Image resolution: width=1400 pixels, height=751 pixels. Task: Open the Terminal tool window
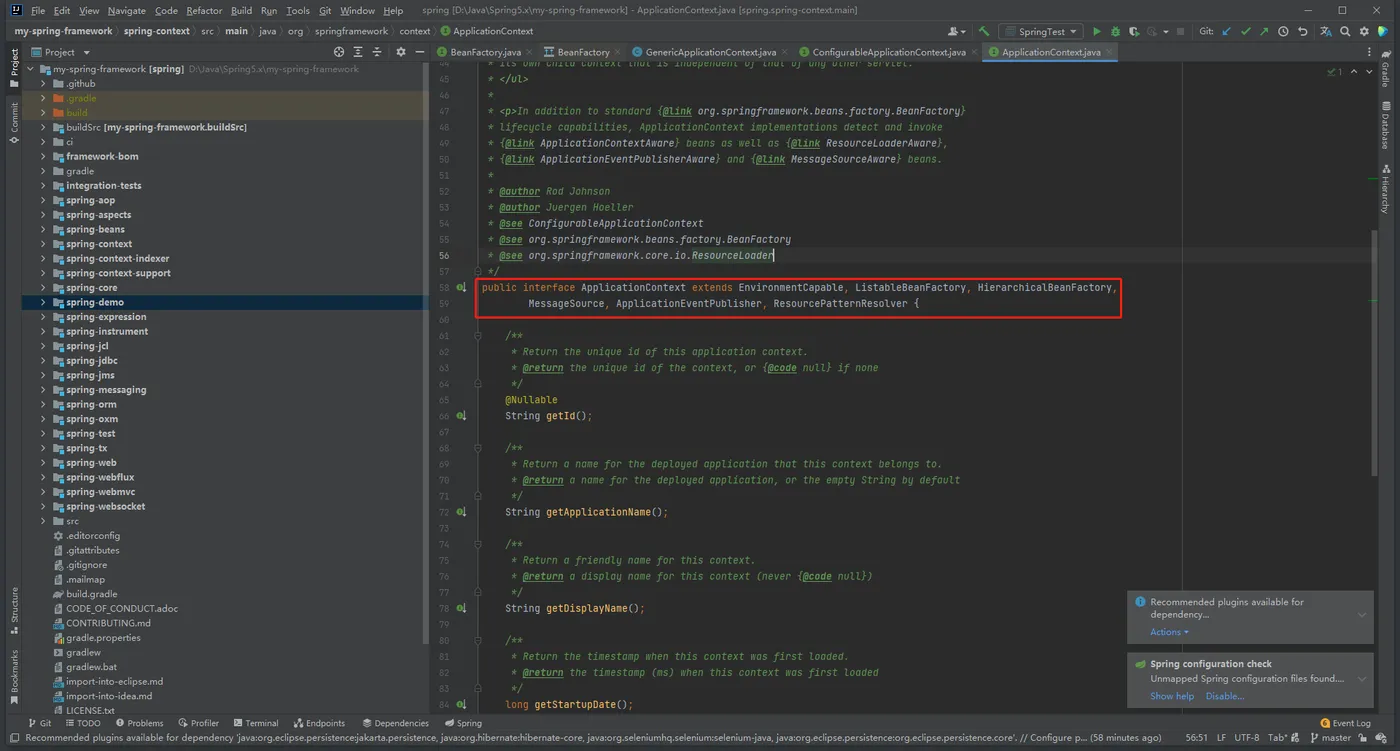[255, 723]
